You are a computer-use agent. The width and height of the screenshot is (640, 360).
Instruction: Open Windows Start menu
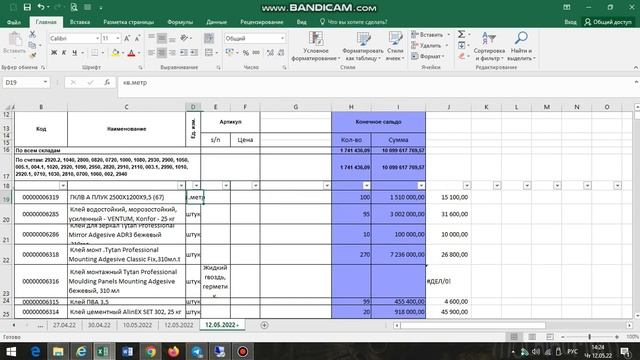pyautogui.click(x=11, y=351)
